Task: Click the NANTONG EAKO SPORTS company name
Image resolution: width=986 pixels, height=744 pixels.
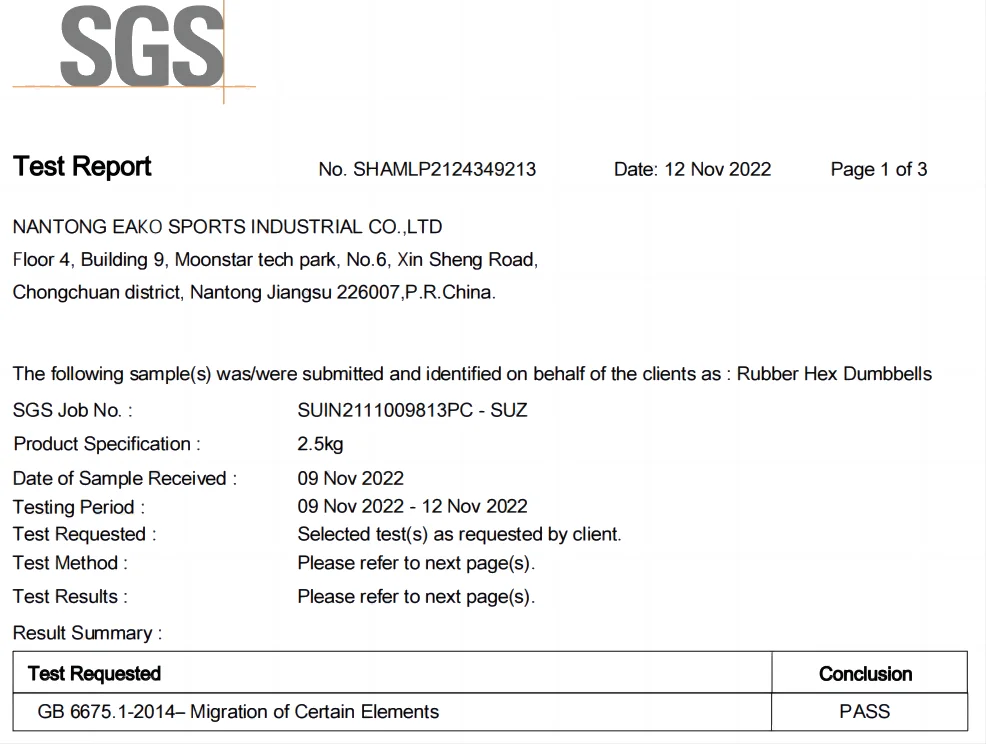Action: pos(227,227)
